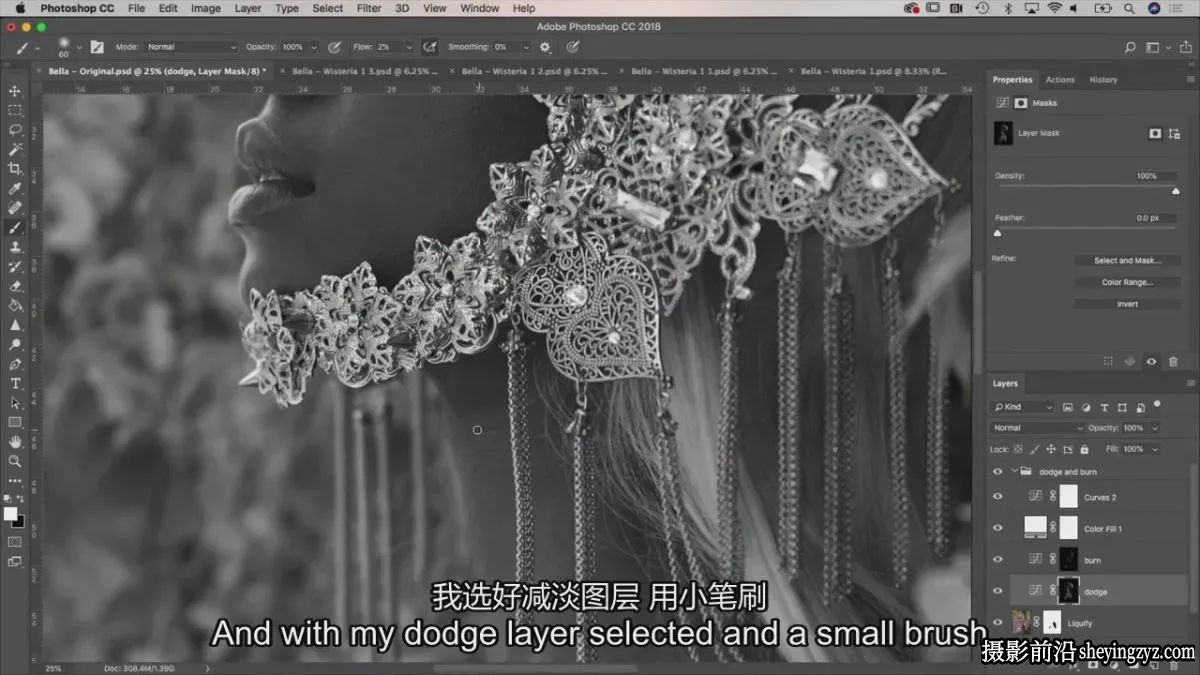Screen dimensions: 1200x675
Task: Hide the Curves 2 layer
Action: point(997,496)
